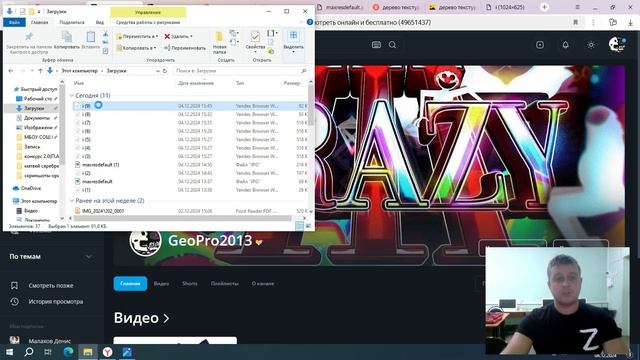640x360 pixels.
Task: Open the browser downloads arrow icon
Action: [x=631, y=22]
